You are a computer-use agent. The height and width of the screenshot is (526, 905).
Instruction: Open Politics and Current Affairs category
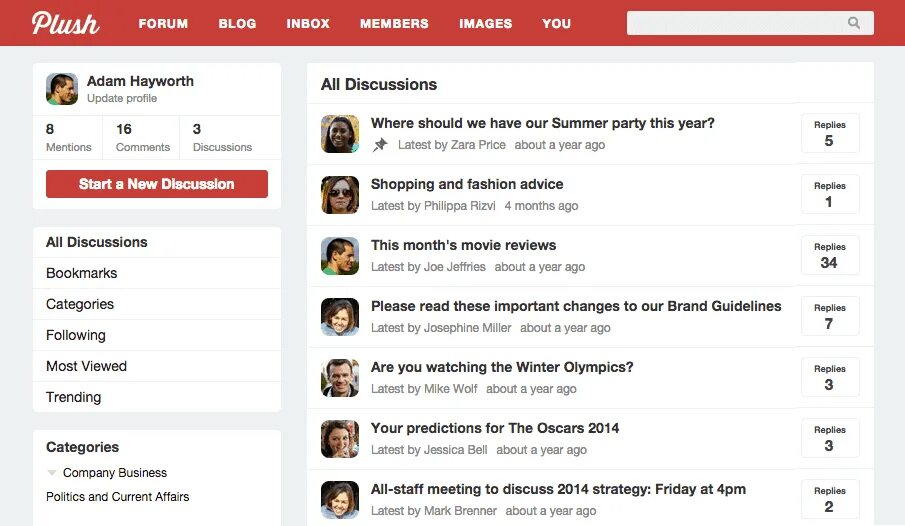pos(118,497)
